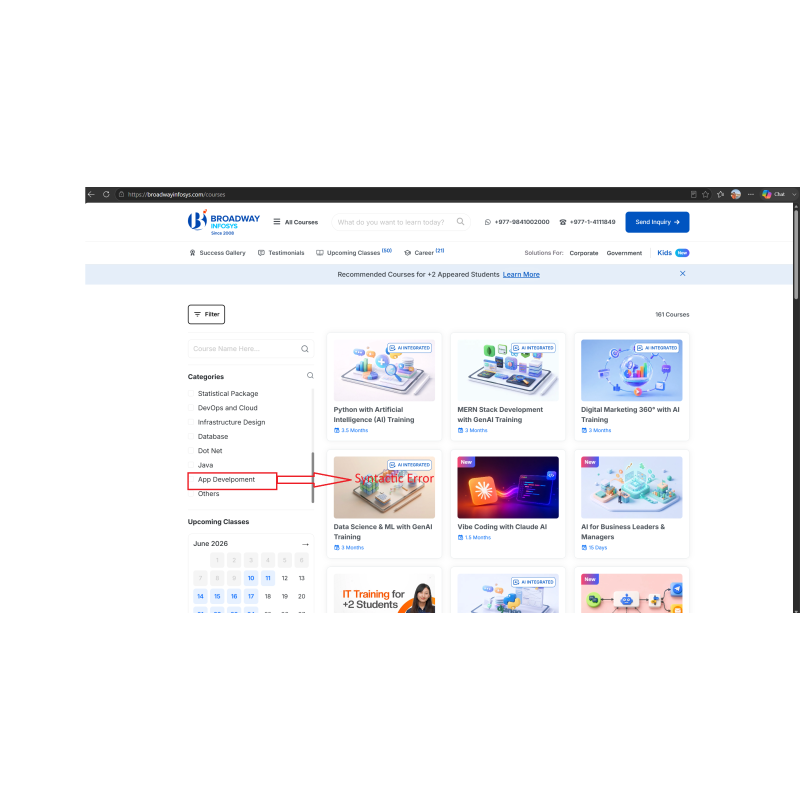Viewport: 800px width, 800px height.
Task: Check the DevOps and Cloud category
Action: click(x=191, y=408)
